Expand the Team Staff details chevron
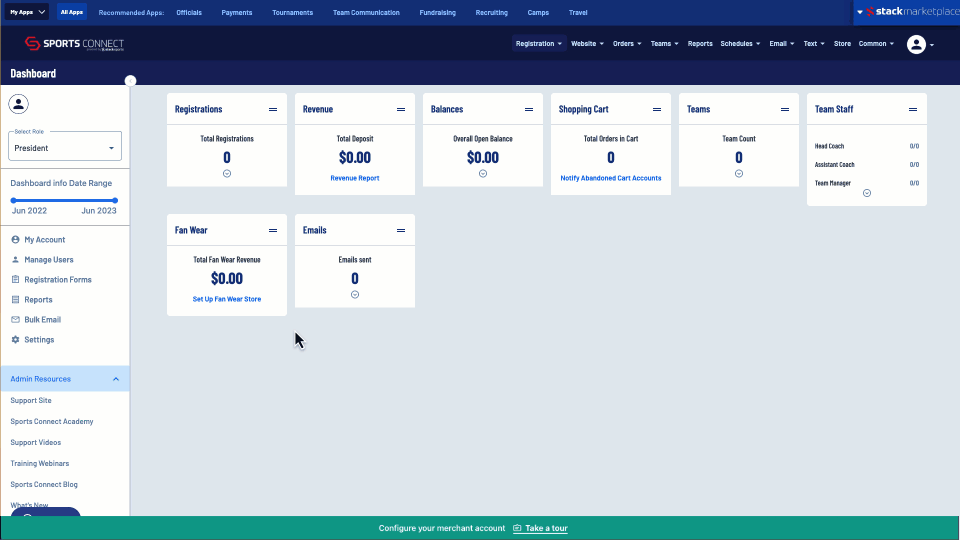 pyautogui.click(x=867, y=193)
